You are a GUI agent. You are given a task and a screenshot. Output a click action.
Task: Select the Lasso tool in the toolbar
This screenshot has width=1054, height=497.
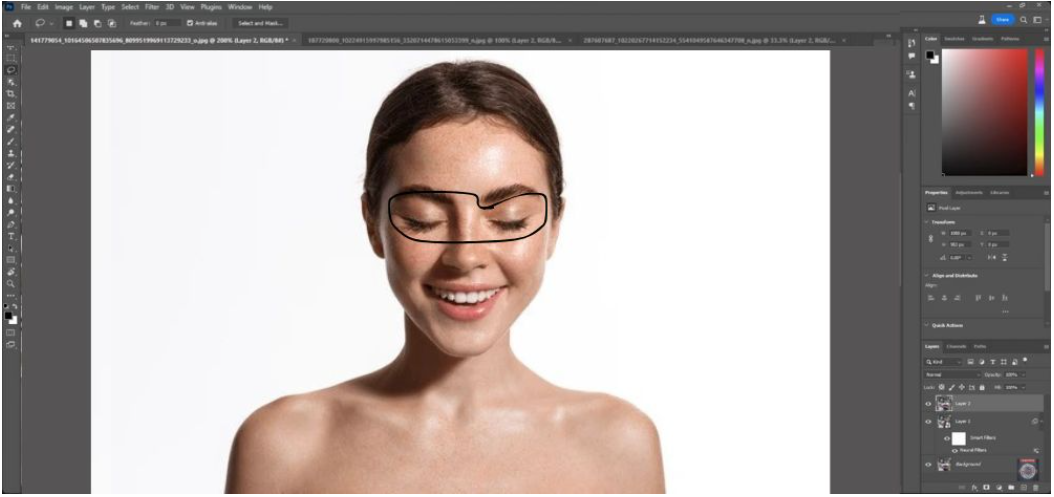(11, 69)
